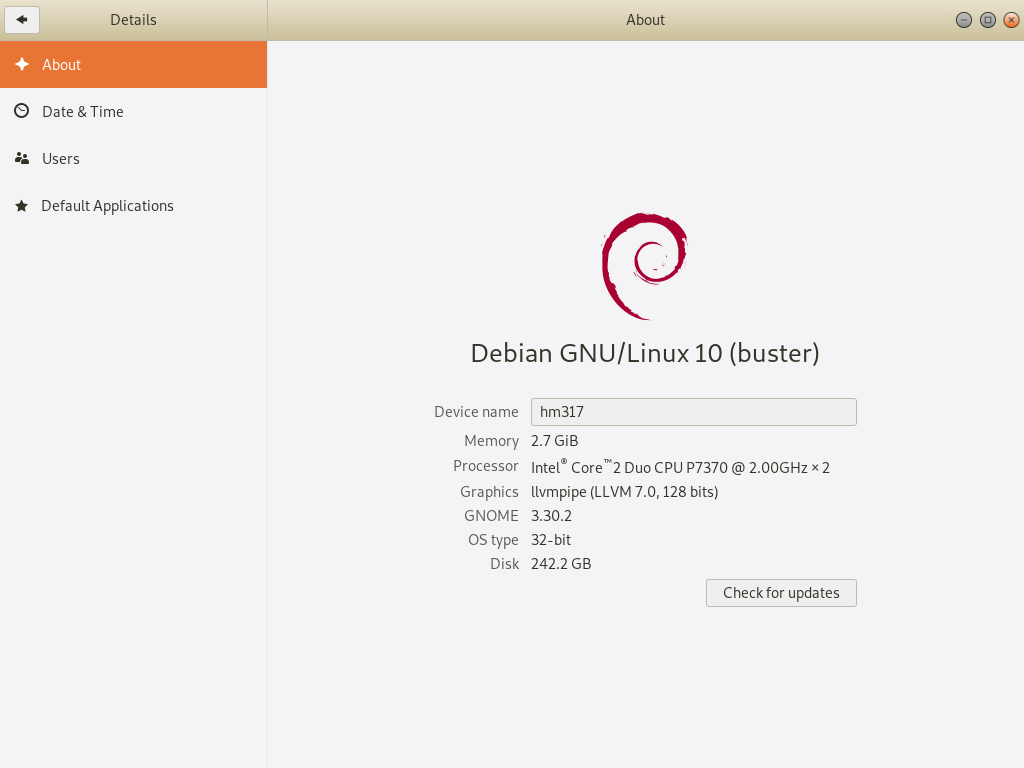This screenshot has height=768, width=1024.
Task: Click the Debian swirl logo
Action: [645, 266]
